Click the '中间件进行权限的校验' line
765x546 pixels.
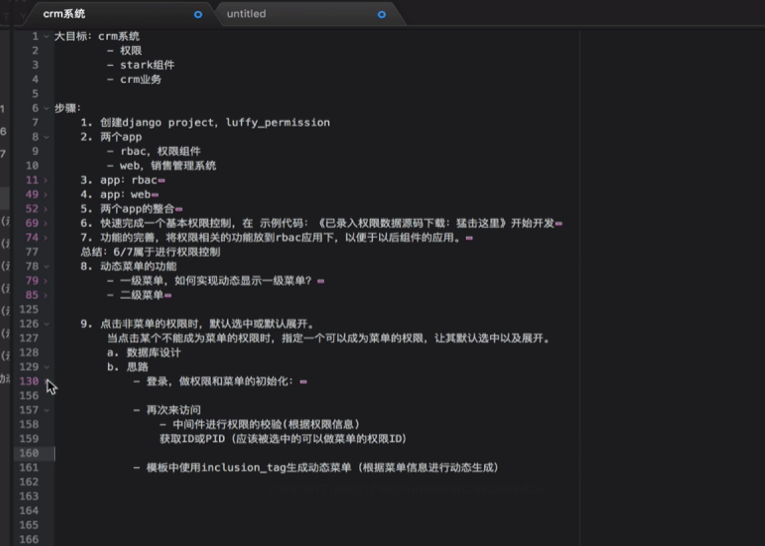click(x=260, y=424)
